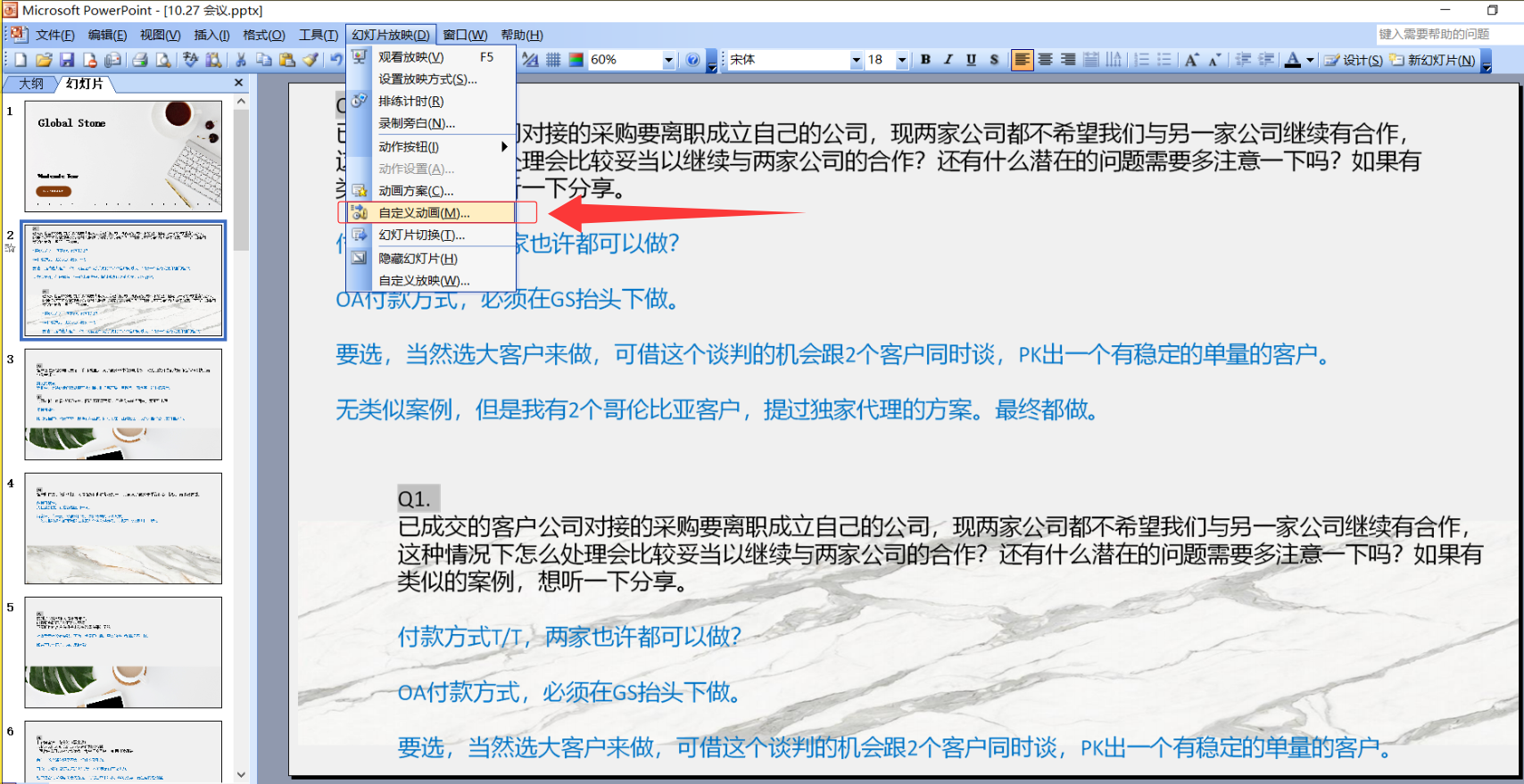The height and width of the screenshot is (784, 1524).
Task: Click the Undo arrow icon
Action: click(335, 60)
